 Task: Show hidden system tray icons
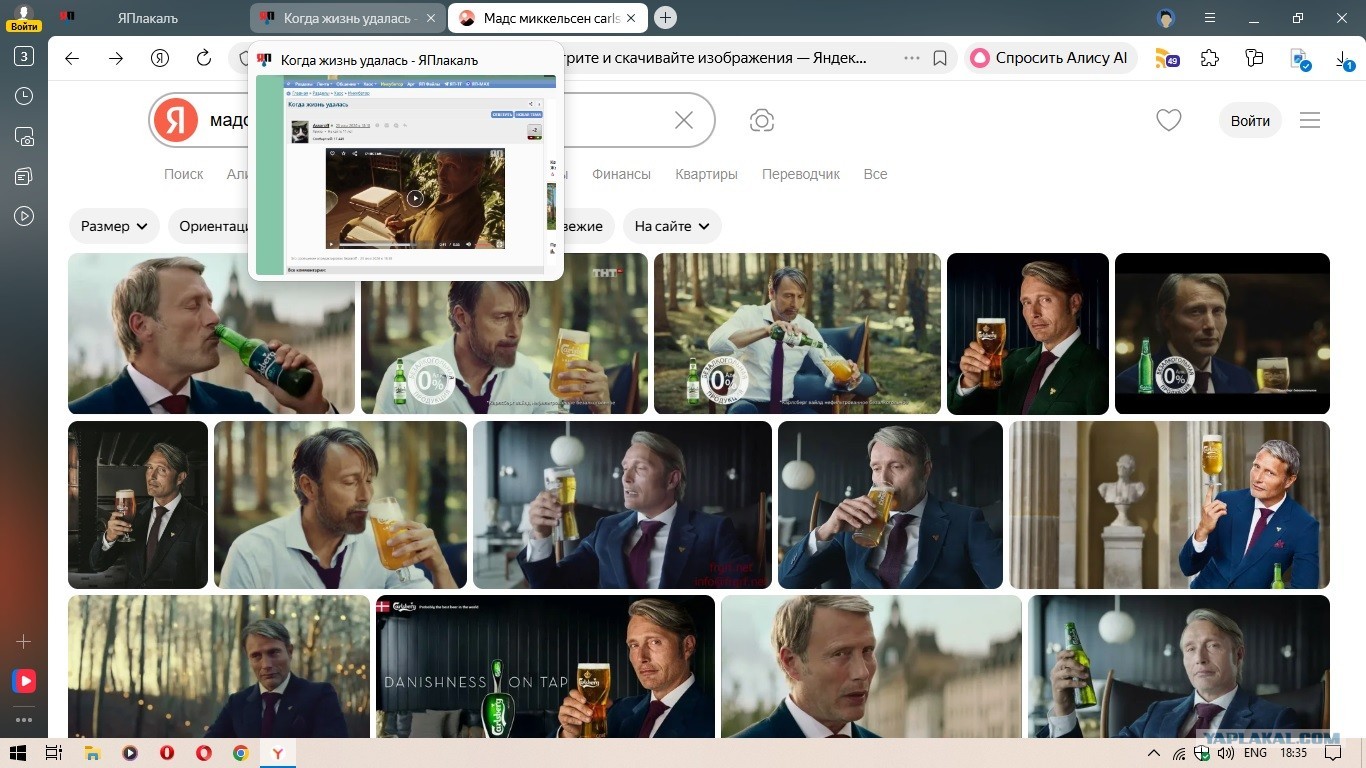[1154, 753]
